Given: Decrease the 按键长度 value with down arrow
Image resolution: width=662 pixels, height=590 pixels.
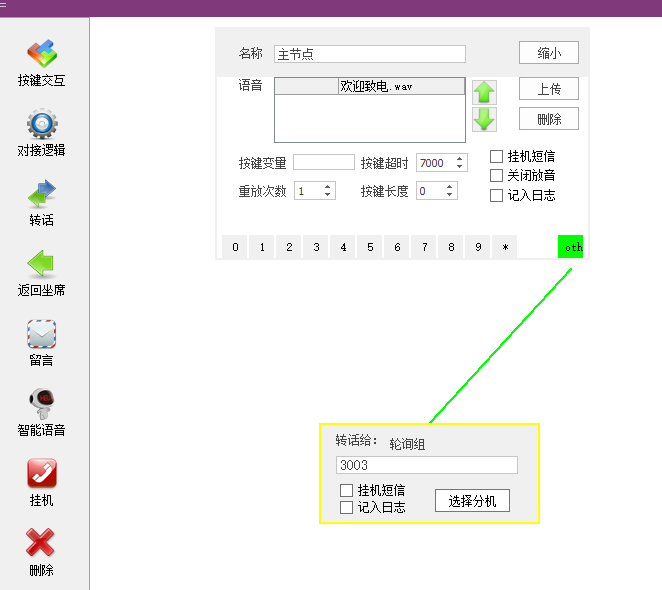Looking at the screenshot, I should coord(449,195).
